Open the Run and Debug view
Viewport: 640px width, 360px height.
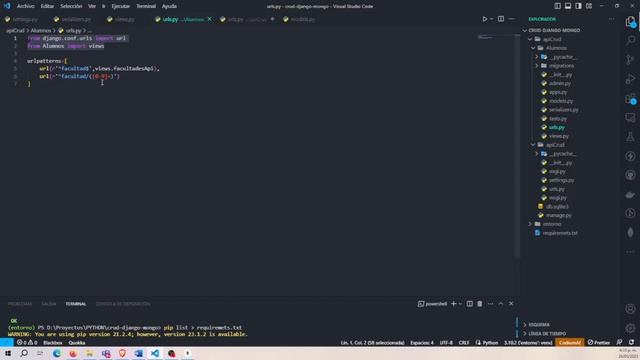coord(630,79)
